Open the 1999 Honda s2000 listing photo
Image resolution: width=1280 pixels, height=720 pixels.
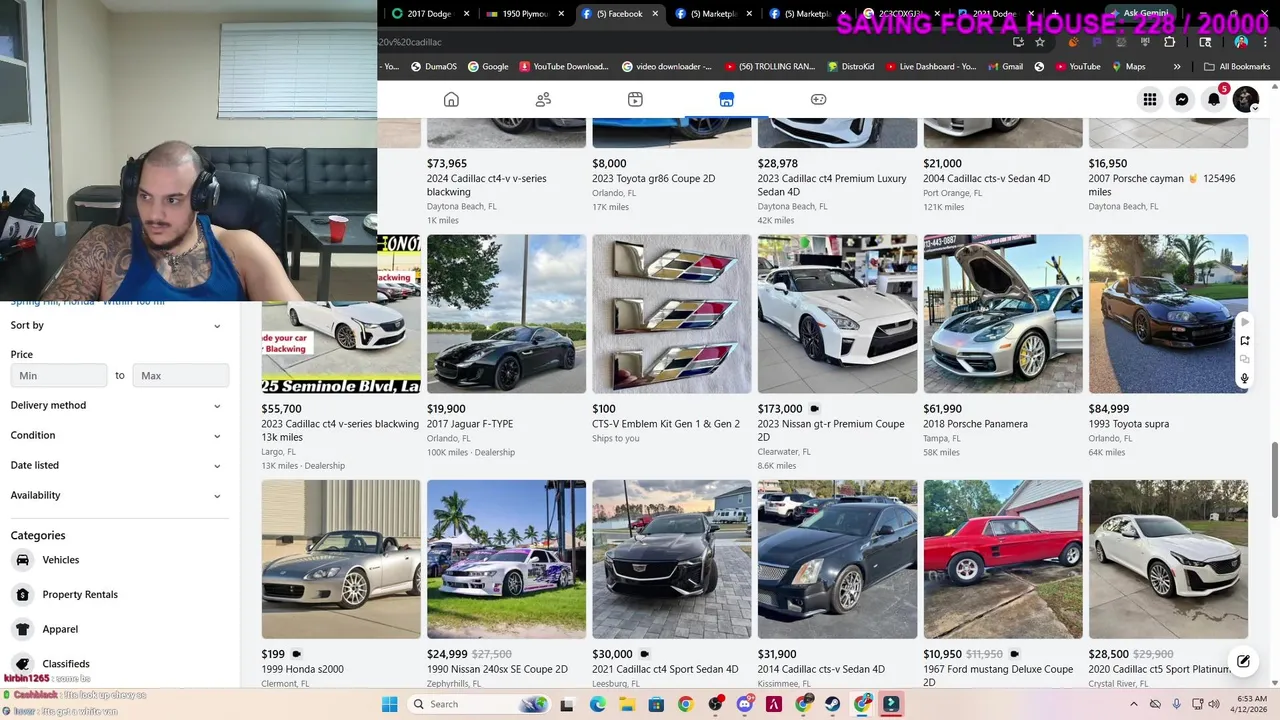click(341, 559)
